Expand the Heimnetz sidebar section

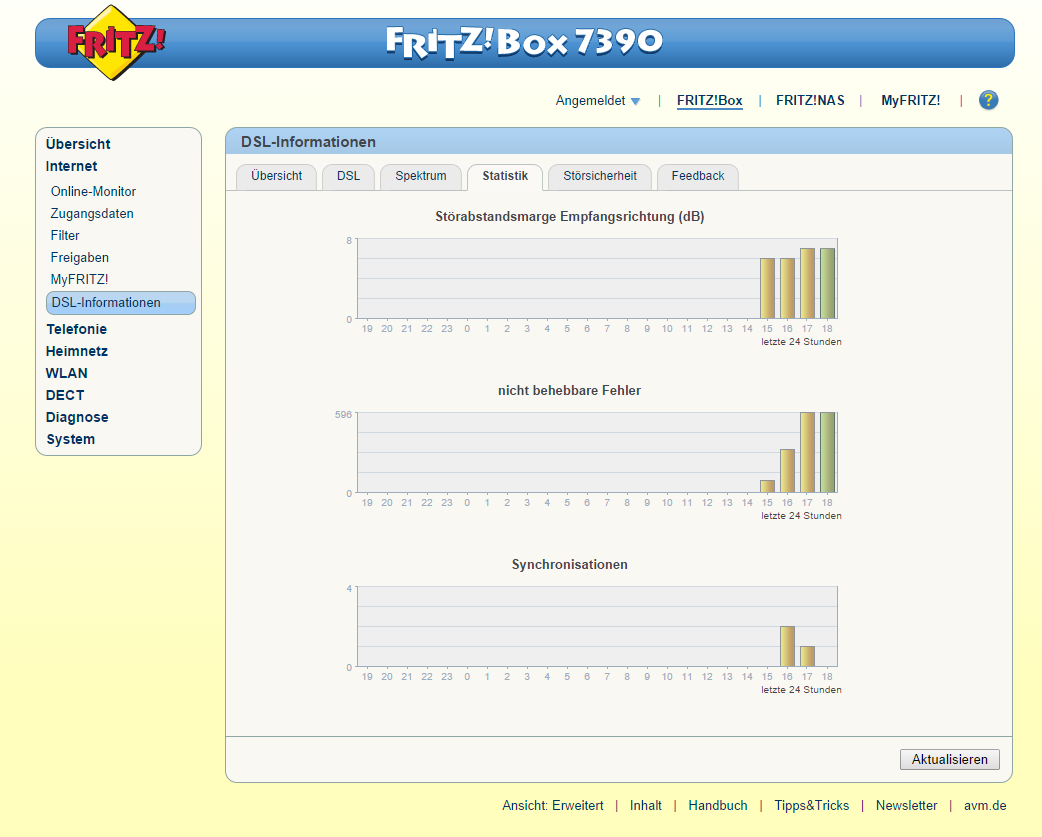[76, 351]
